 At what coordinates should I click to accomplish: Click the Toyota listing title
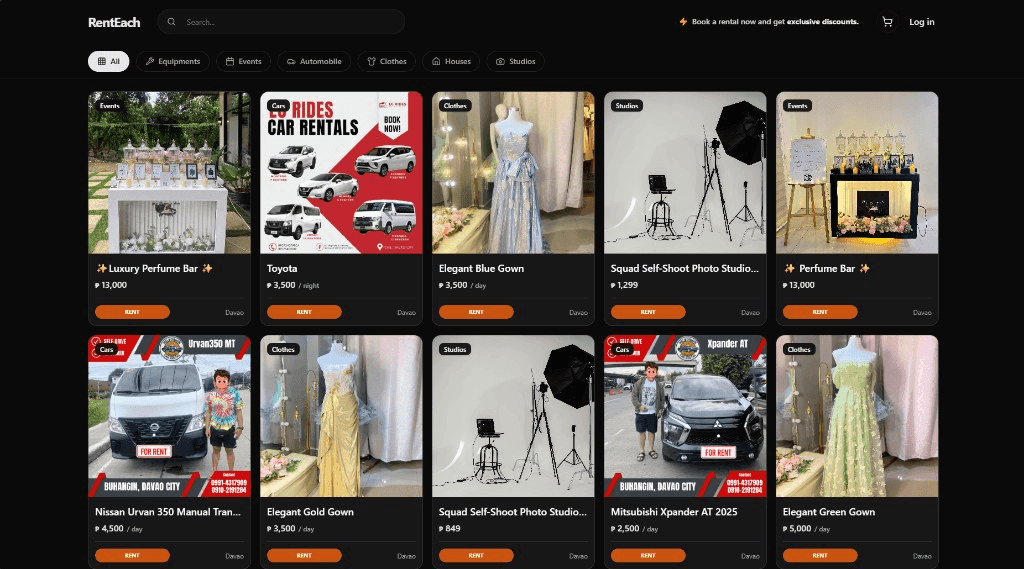(282, 268)
